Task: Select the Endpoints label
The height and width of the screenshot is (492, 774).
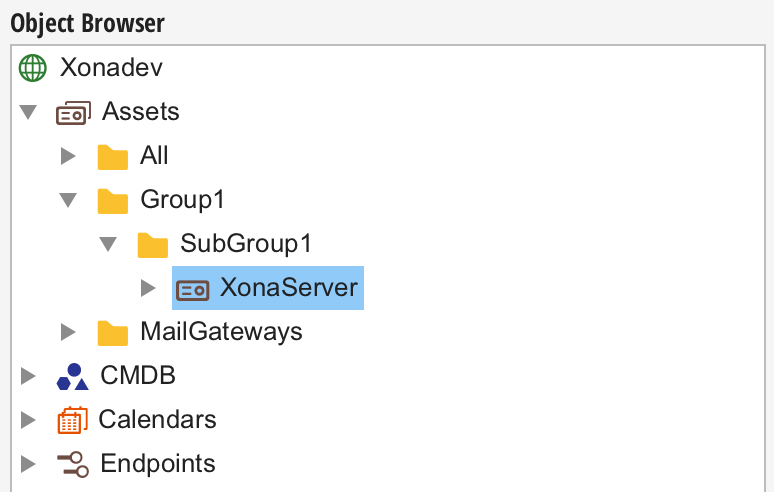Action: tap(158, 464)
